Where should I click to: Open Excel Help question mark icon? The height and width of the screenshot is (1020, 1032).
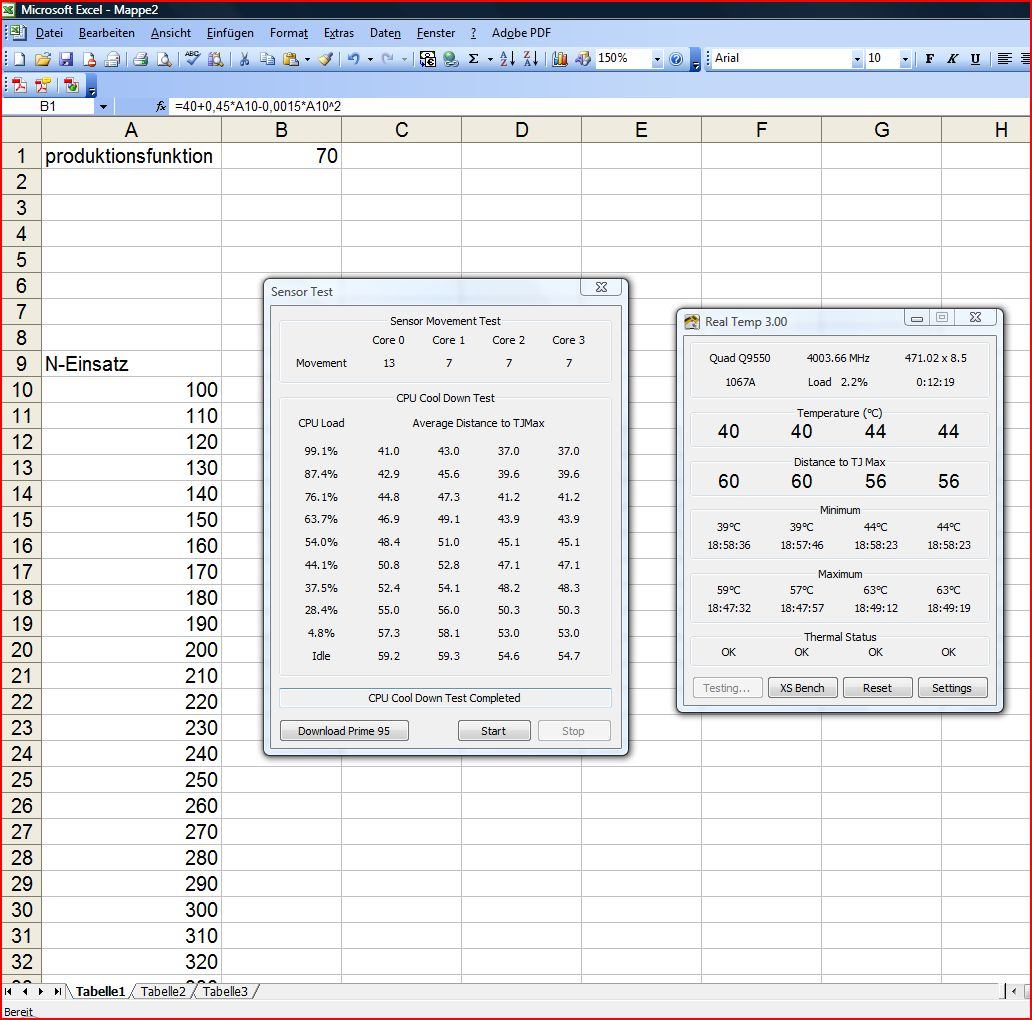[x=676, y=59]
